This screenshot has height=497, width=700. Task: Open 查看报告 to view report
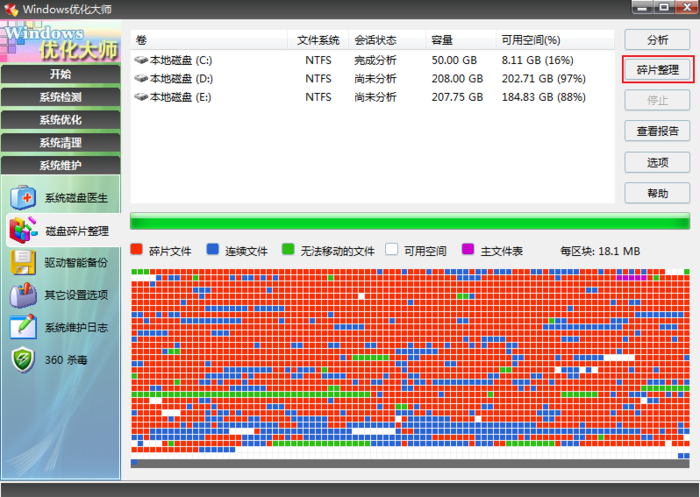tap(657, 131)
